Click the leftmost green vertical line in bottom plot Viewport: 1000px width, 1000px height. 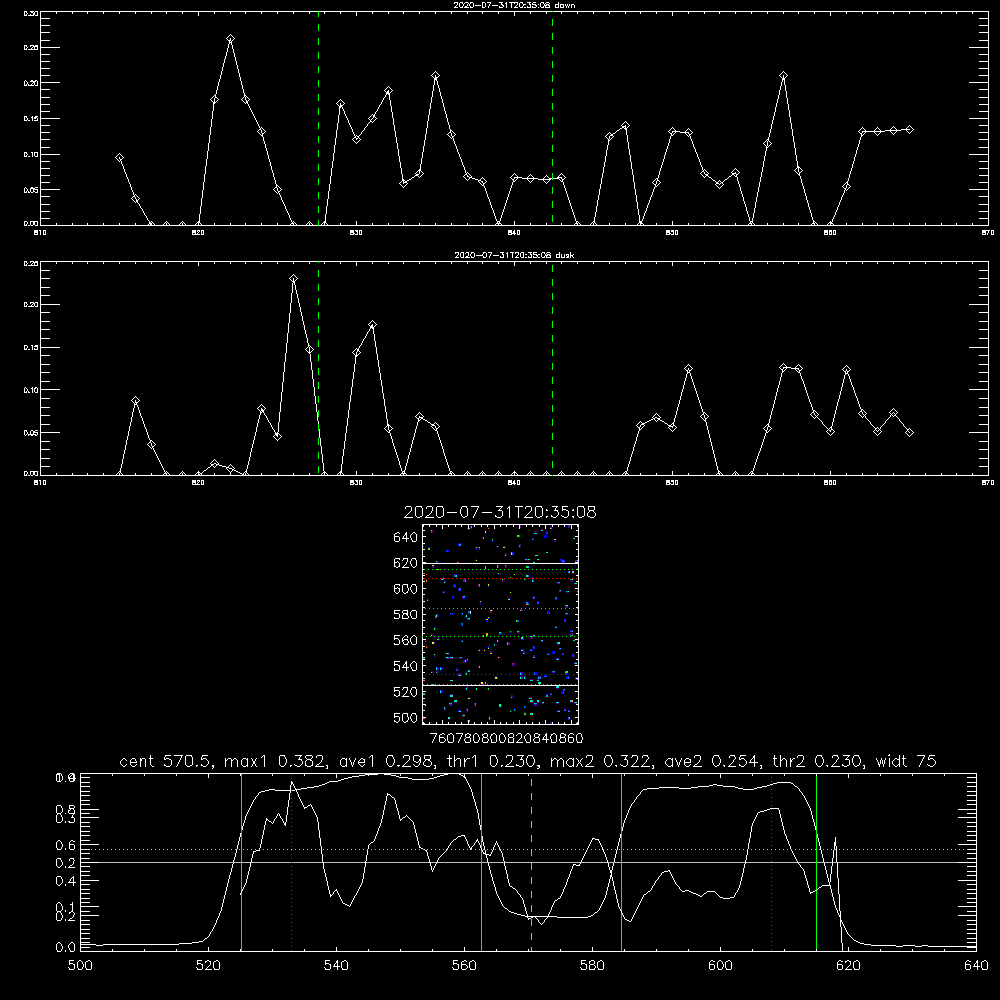tap(241, 862)
